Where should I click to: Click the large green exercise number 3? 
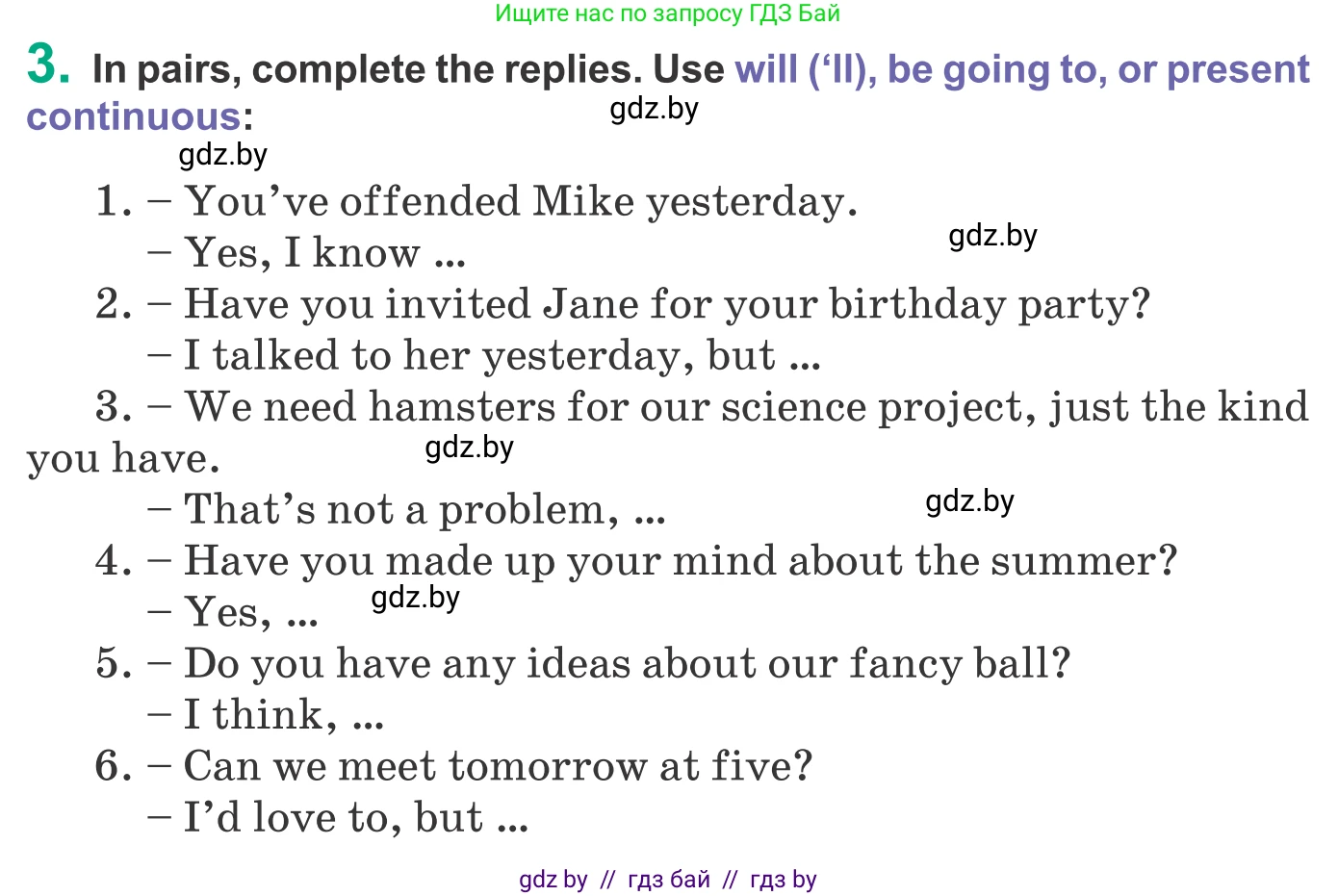click(48, 64)
